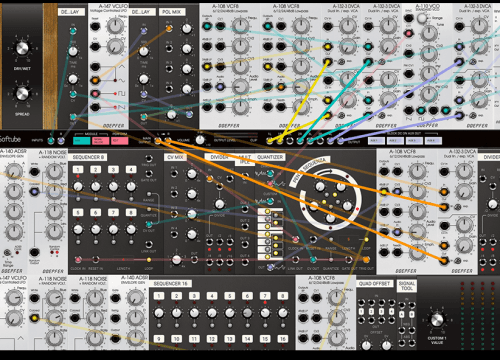Viewport: 500px width, 360px height.
Task: Click the first INPUTS jack on Softube bar
Action: click(51, 141)
